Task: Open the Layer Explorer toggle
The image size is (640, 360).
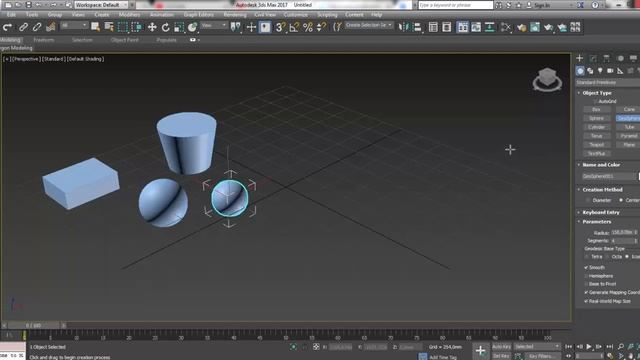Action: pos(447,27)
